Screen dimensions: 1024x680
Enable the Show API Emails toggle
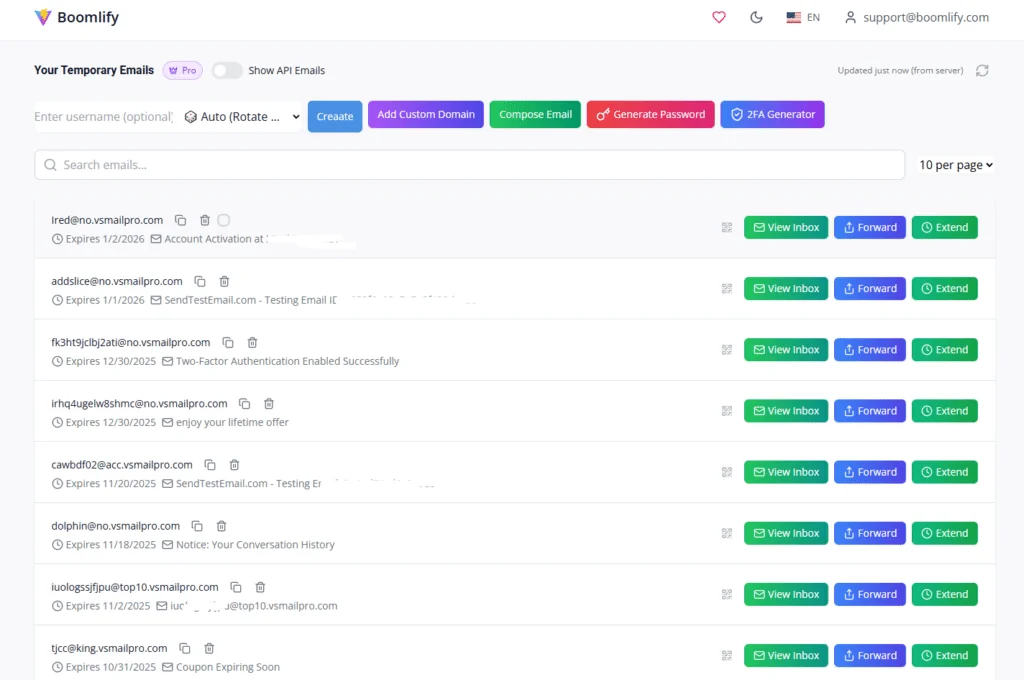pos(227,70)
